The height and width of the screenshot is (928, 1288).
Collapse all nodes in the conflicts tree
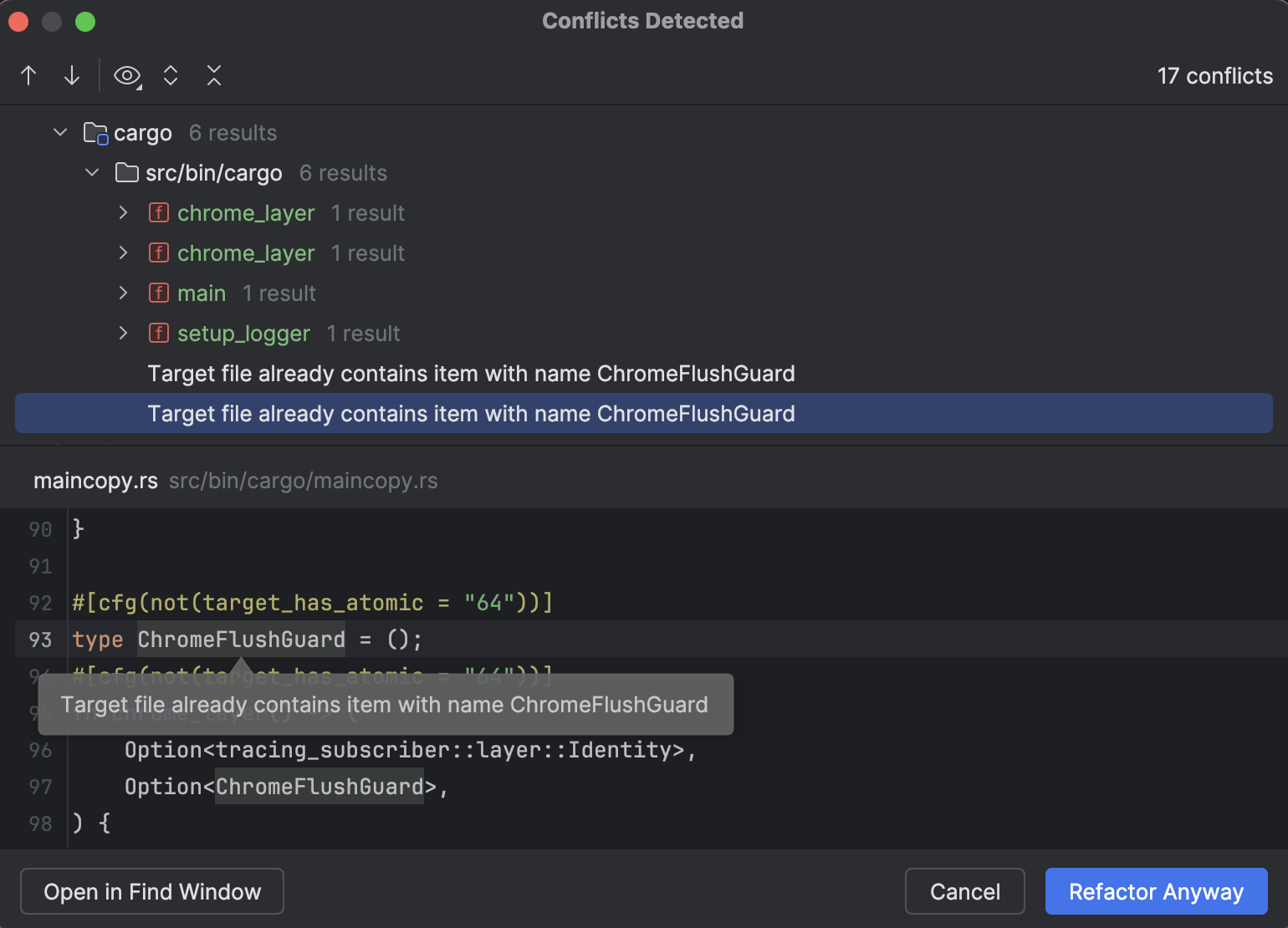tap(214, 75)
